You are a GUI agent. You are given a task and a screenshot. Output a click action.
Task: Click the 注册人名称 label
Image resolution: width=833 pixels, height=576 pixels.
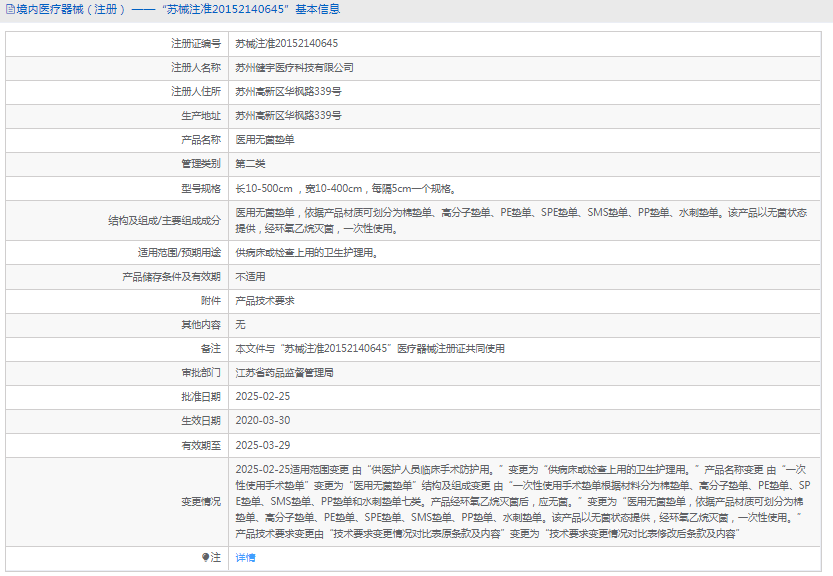click(x=196, y=67)
